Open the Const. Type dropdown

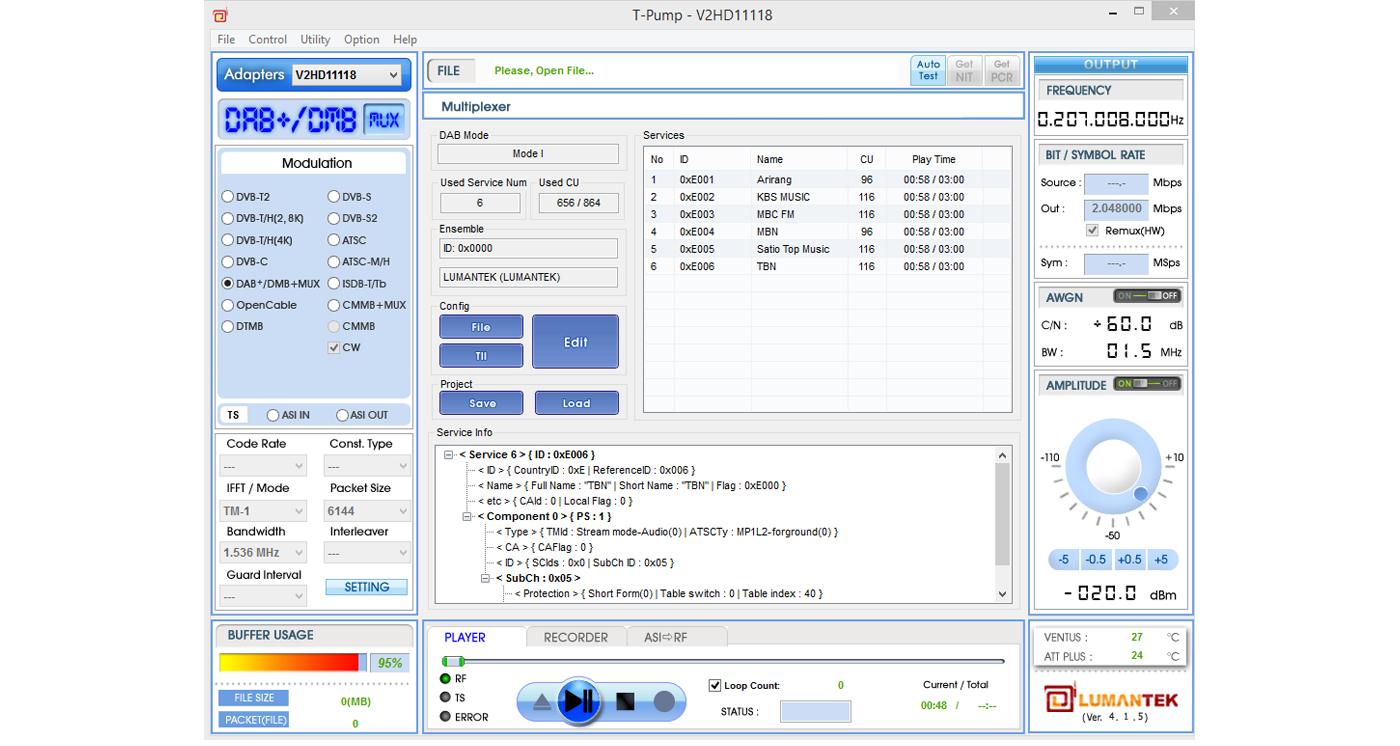(x=367, y=466)
